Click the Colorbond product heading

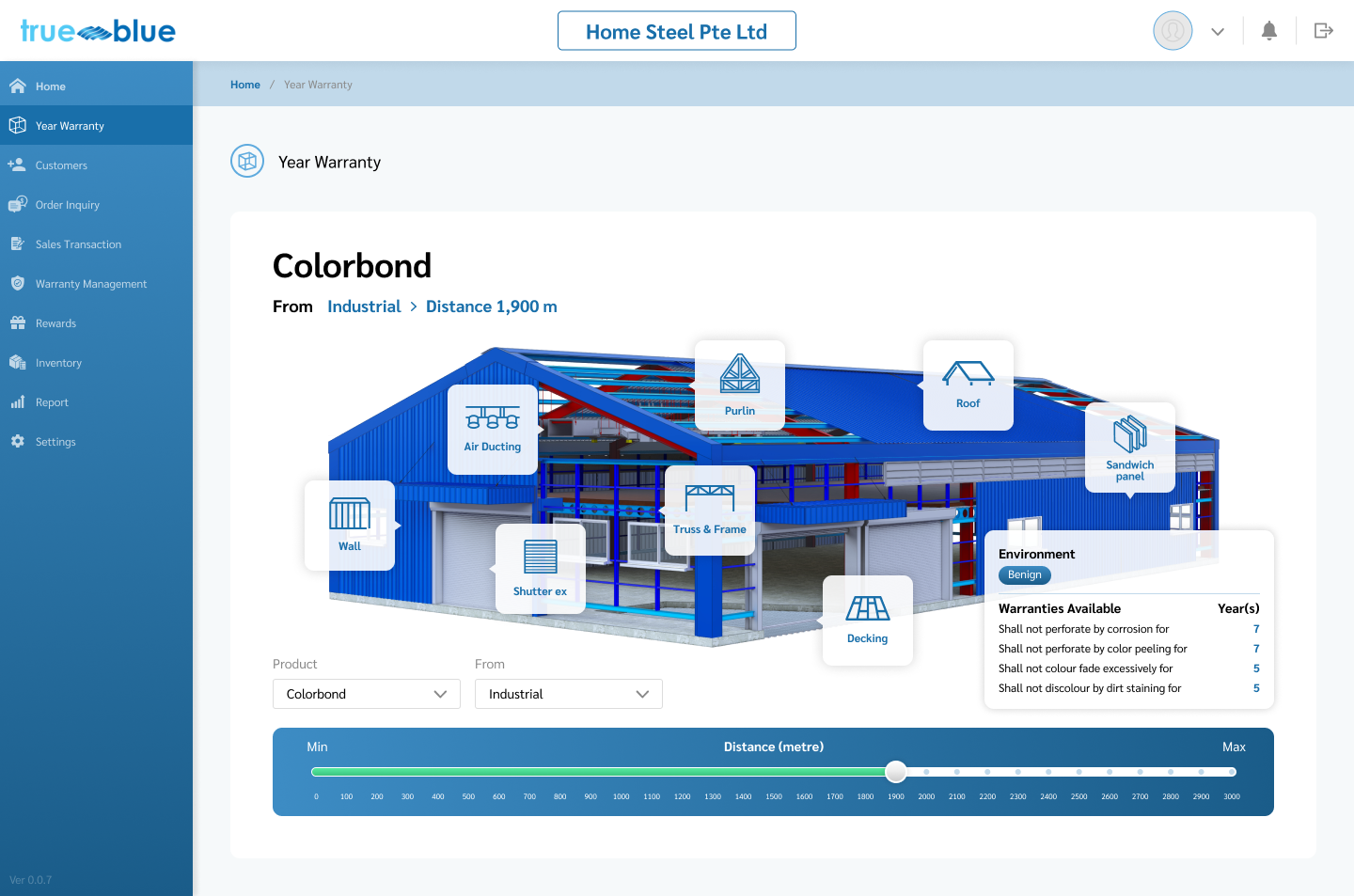[352, 266]
